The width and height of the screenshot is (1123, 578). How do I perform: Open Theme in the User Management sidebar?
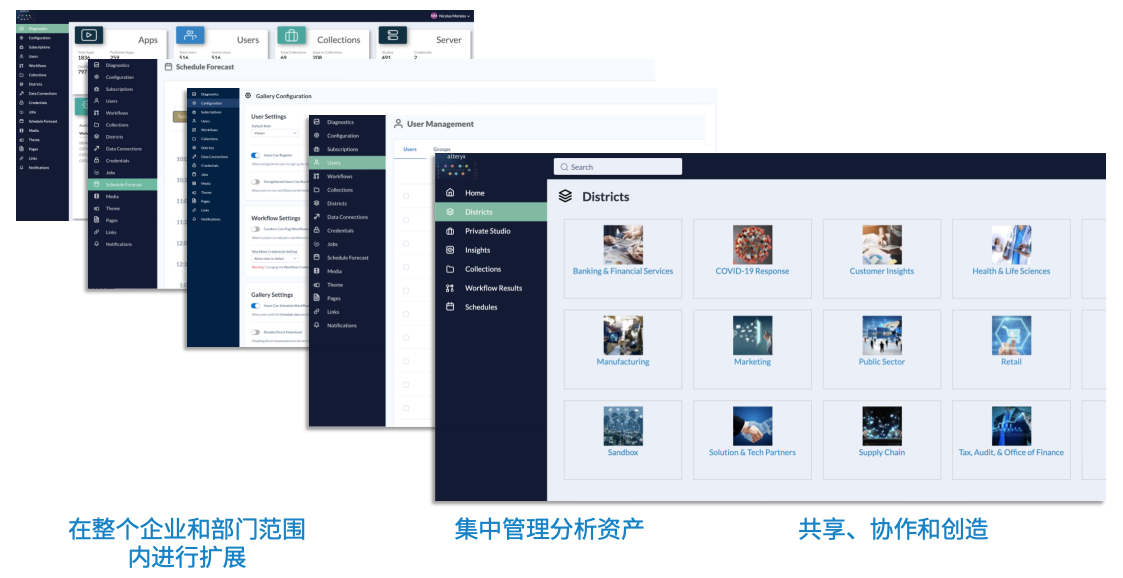tap(347, 285)
